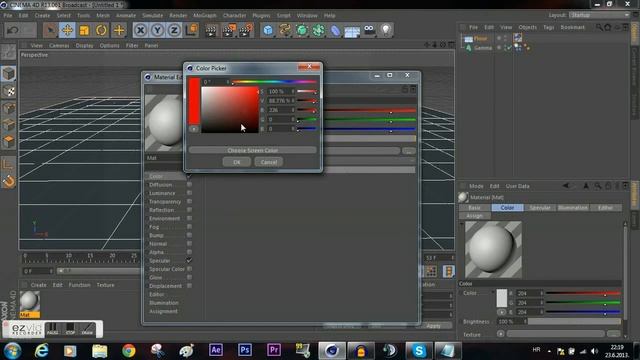Add a Cube primitive object
The image size is (640, 360).
coord(268,30)
